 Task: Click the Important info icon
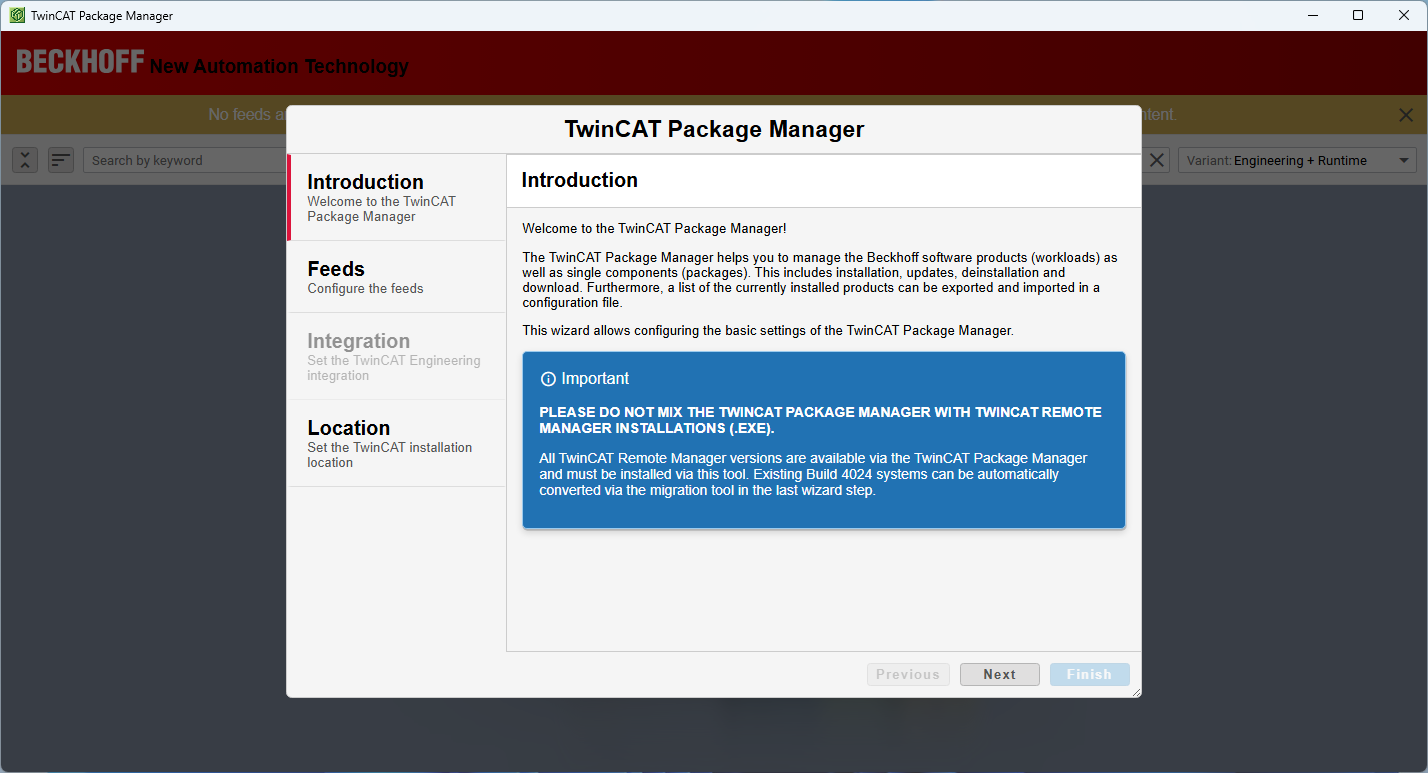pyautogui.click(x=548, y=379)
